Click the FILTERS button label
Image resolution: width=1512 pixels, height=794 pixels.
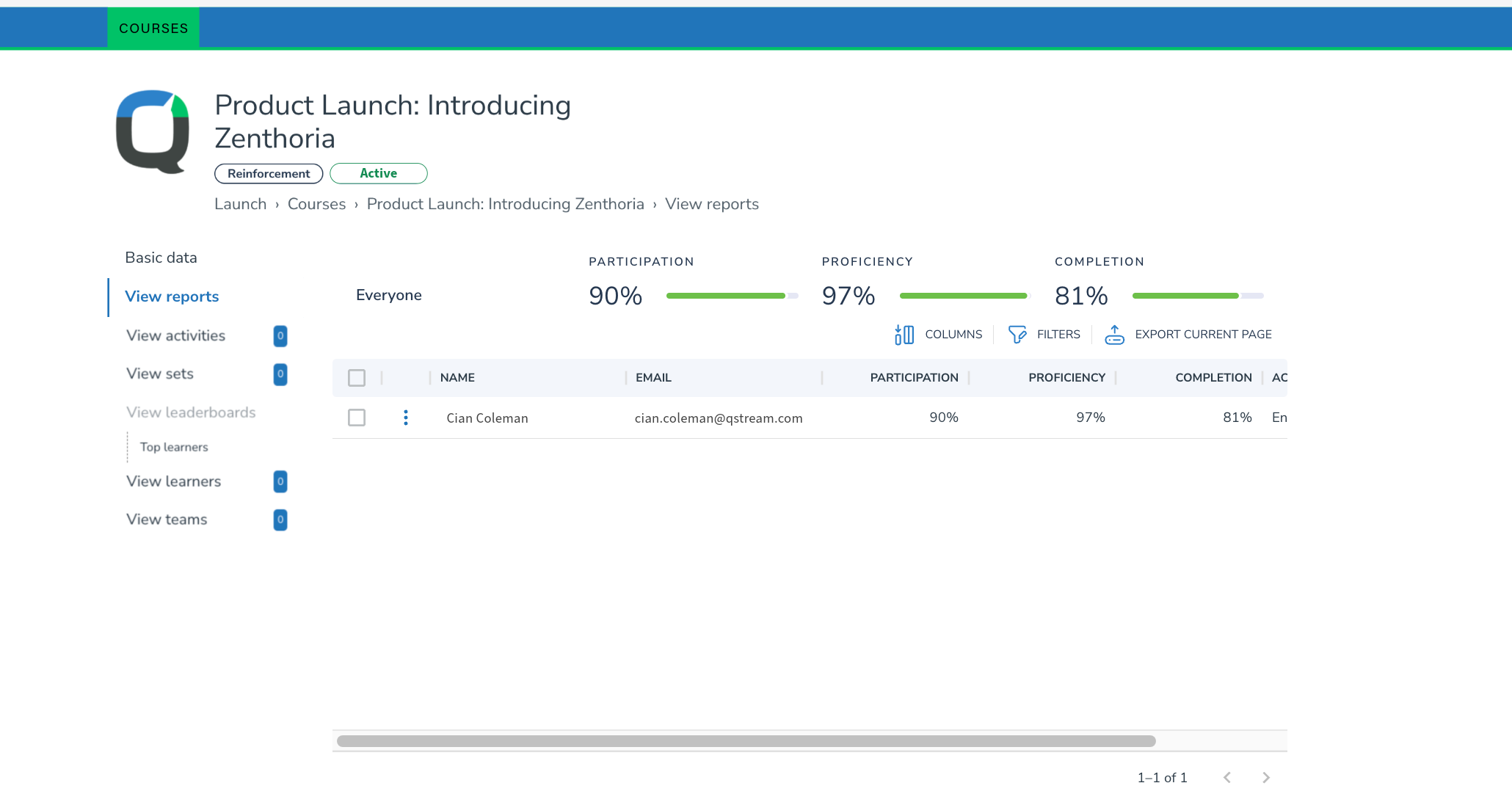coord(1058,335)
